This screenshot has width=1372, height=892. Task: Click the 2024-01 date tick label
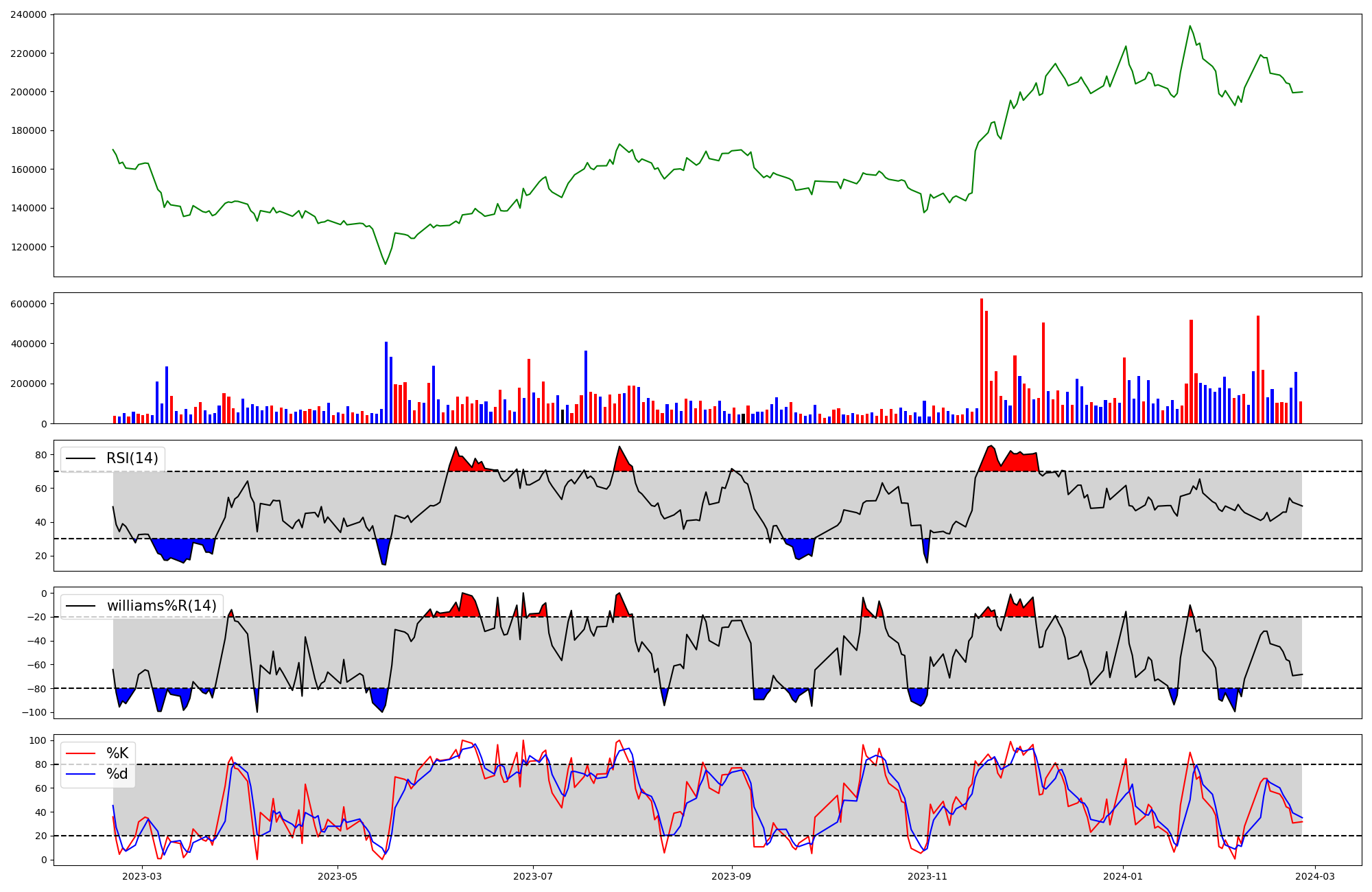coord(1123,876)
